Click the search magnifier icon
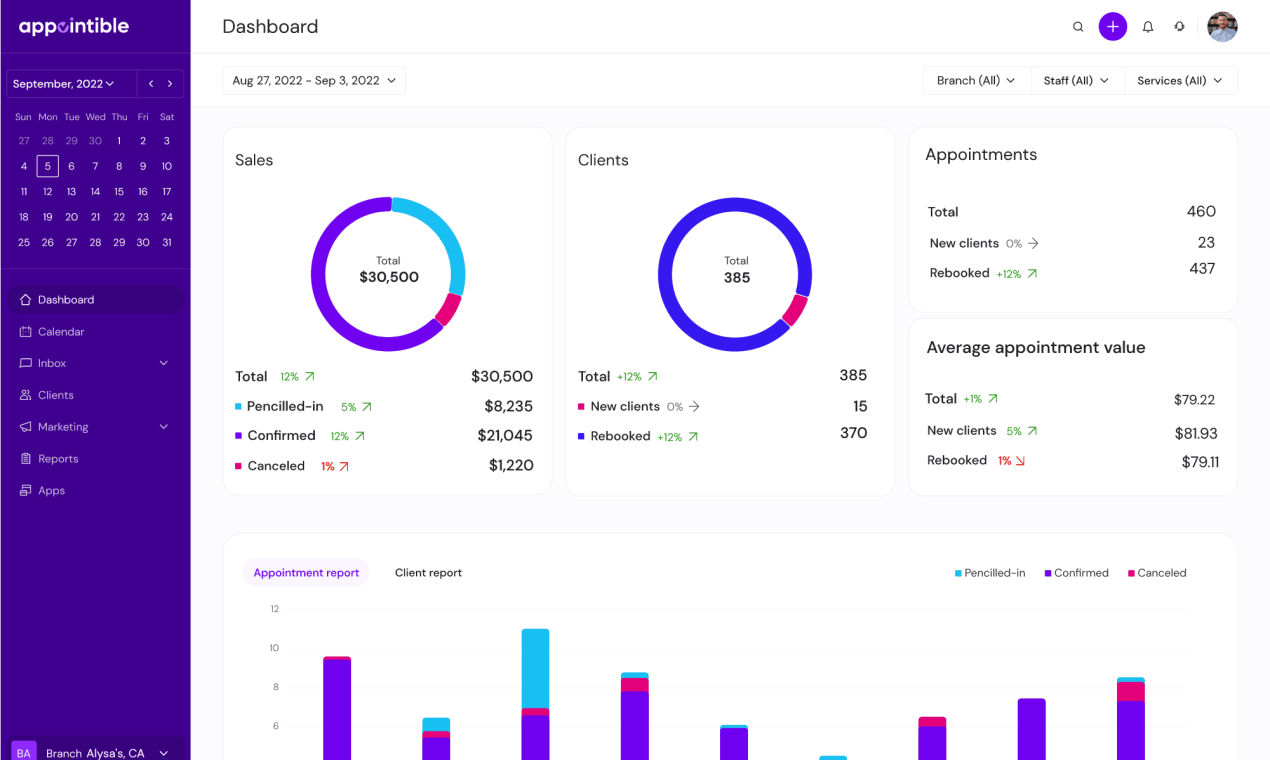 [1078, 27]
